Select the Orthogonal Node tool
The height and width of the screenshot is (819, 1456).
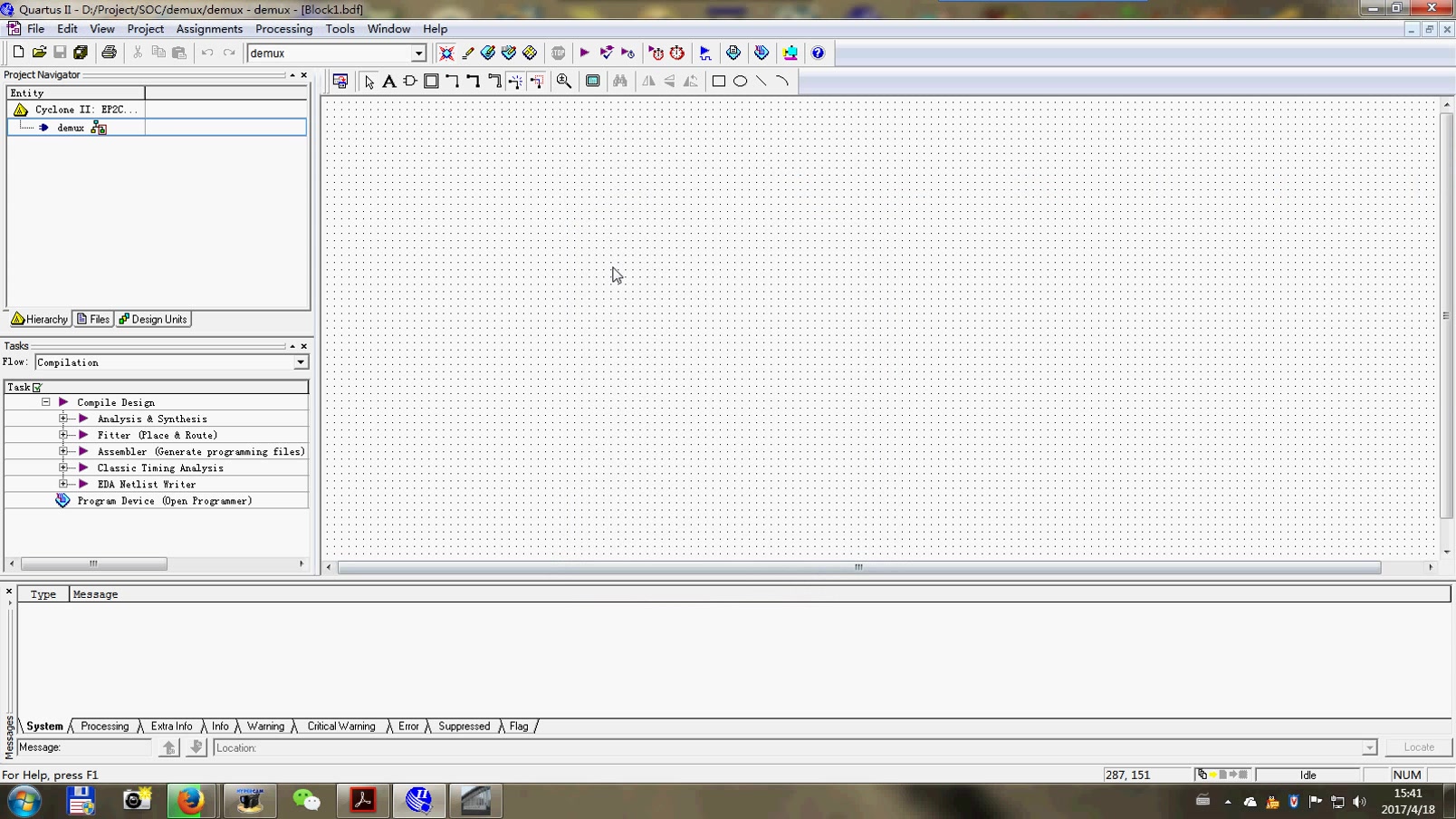click(452, 82)
